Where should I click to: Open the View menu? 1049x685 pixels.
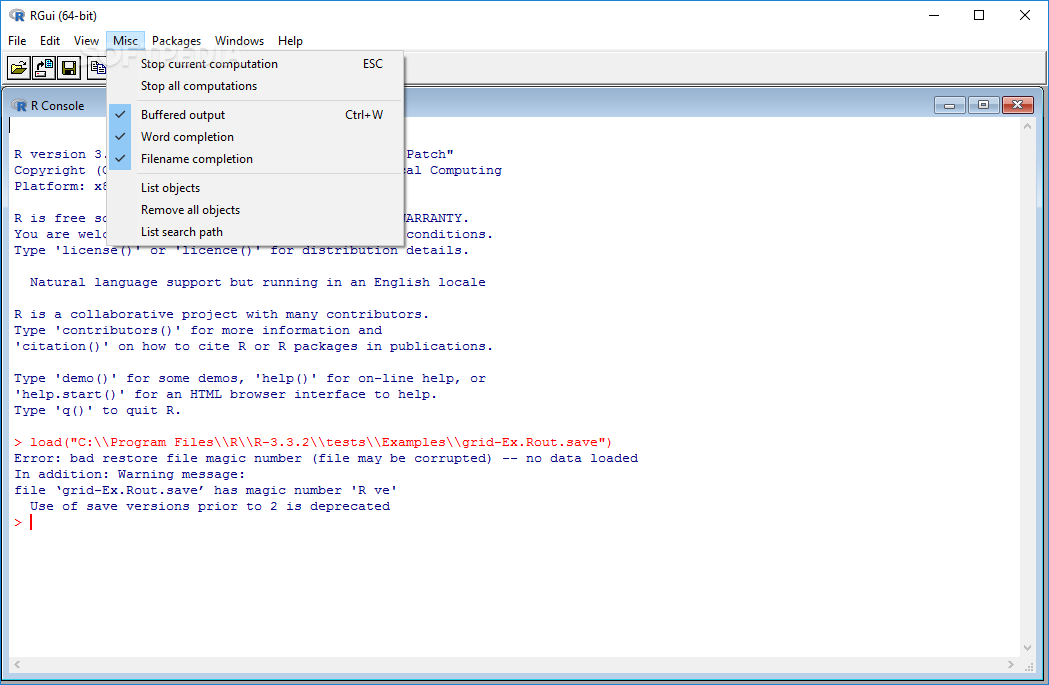[86, 41]
